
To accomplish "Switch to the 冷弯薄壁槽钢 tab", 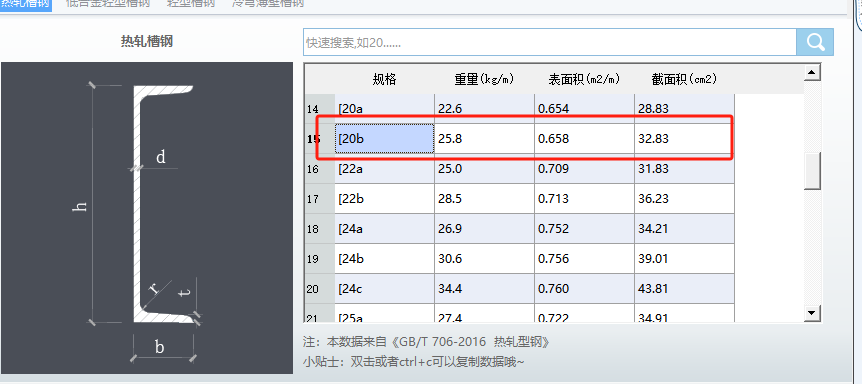I will pos(268,4).
